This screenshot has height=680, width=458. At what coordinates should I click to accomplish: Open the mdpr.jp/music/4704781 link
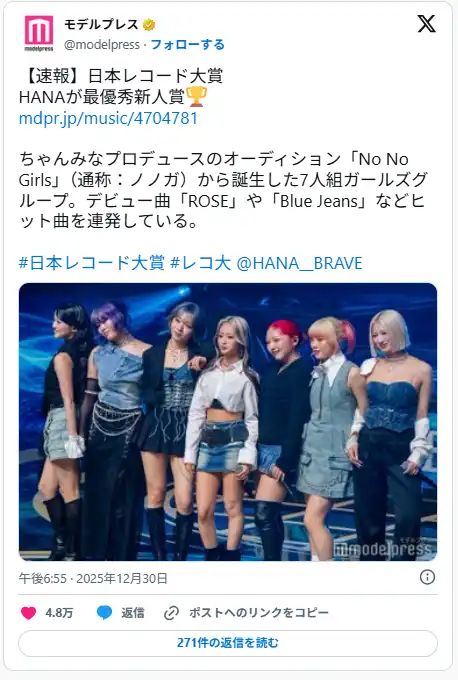pyautogui.click(x=108, y=118)
